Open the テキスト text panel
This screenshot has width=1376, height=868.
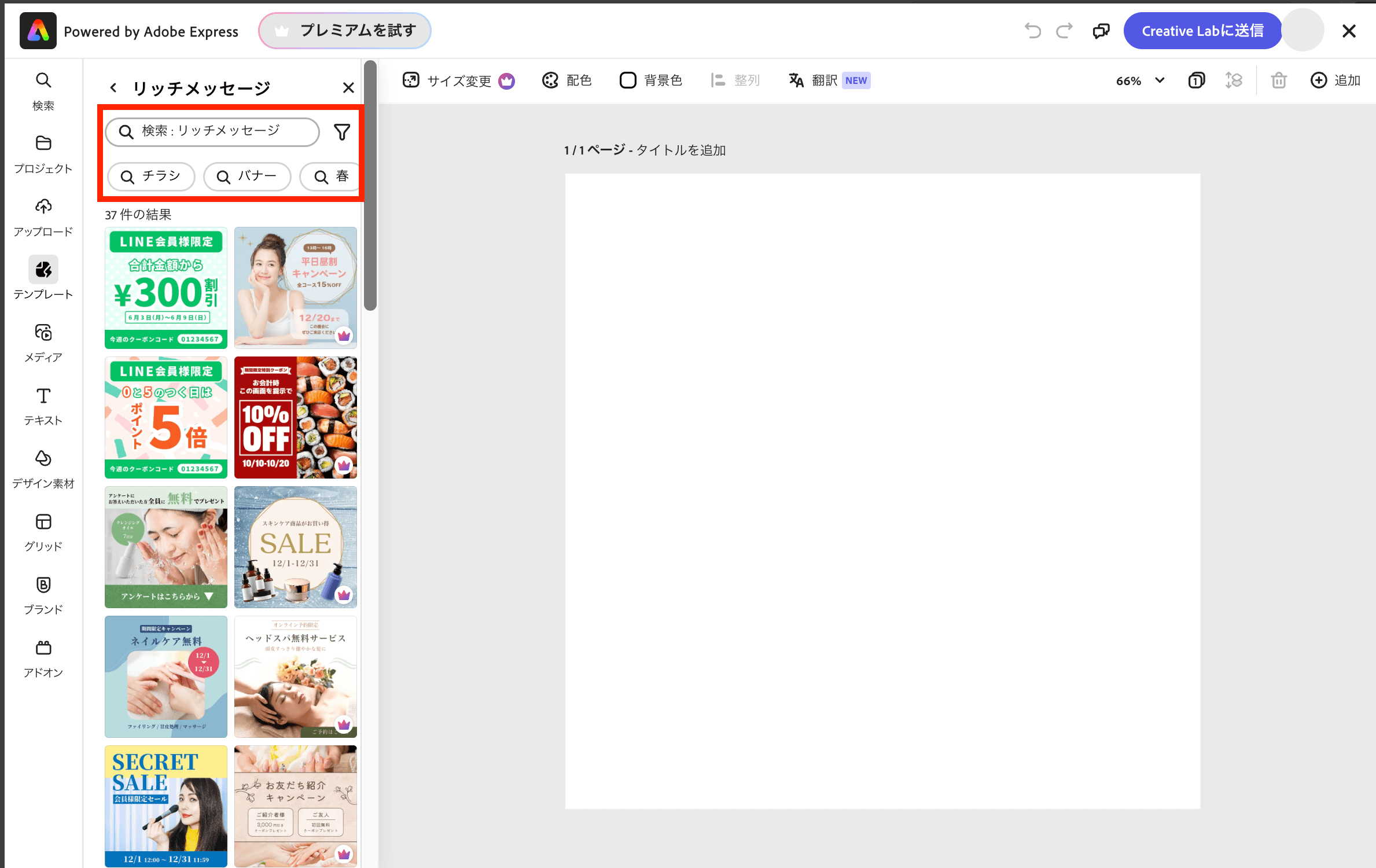pos(43,406)
